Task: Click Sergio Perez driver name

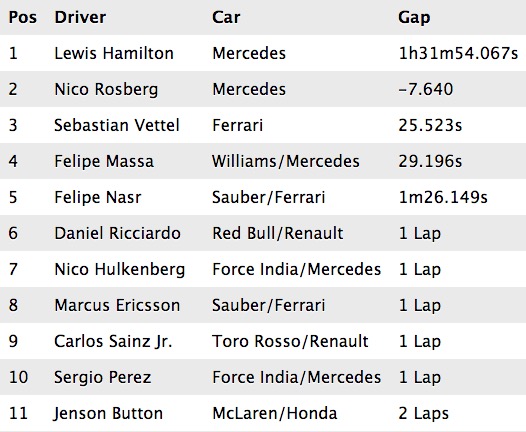Action: [103, 378]
